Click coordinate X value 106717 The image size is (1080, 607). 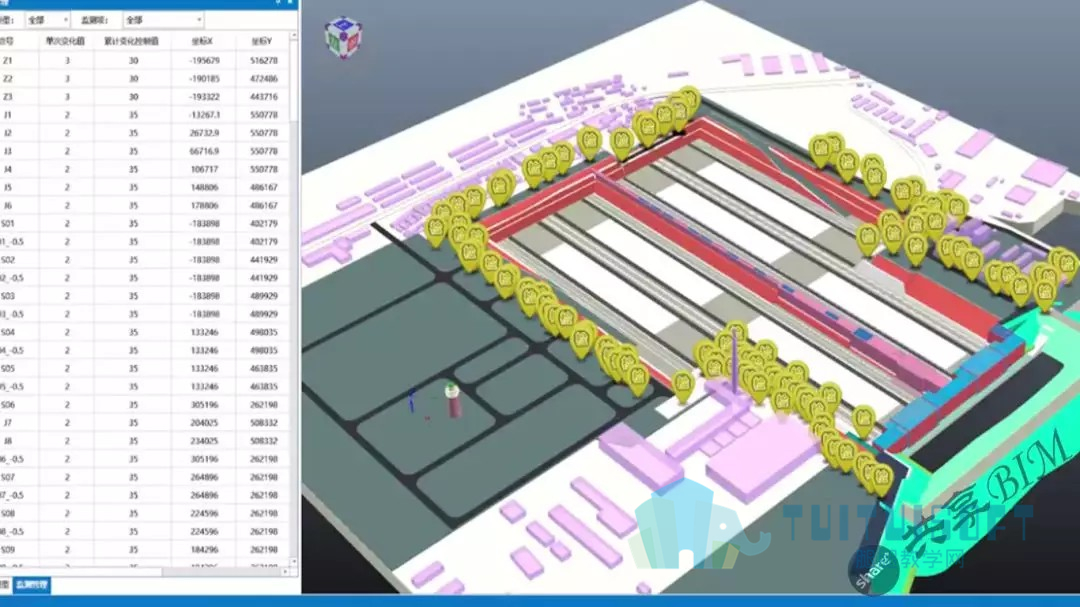point(204,169)
